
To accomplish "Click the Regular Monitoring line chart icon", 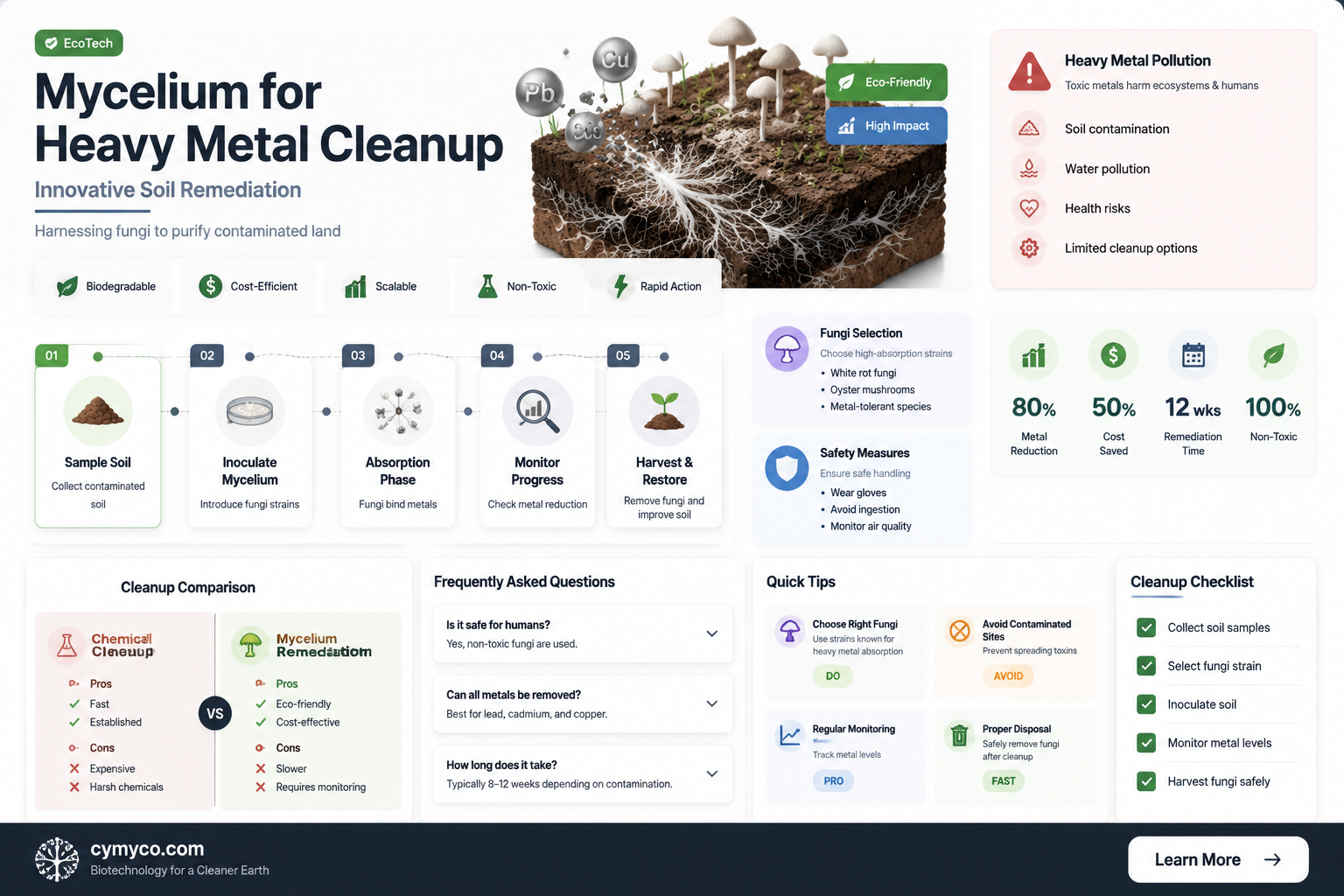I will coord(790,736).
